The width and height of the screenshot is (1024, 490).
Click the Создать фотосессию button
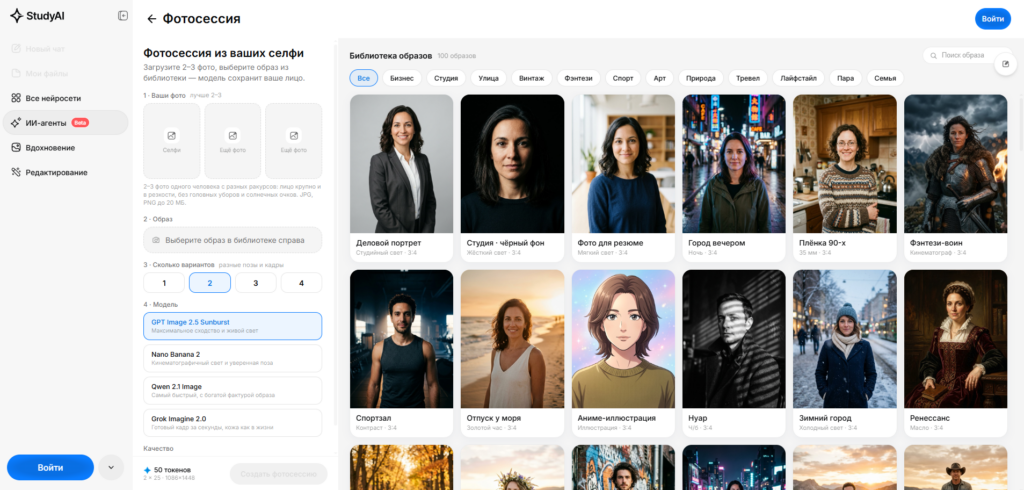click(278, 474)
